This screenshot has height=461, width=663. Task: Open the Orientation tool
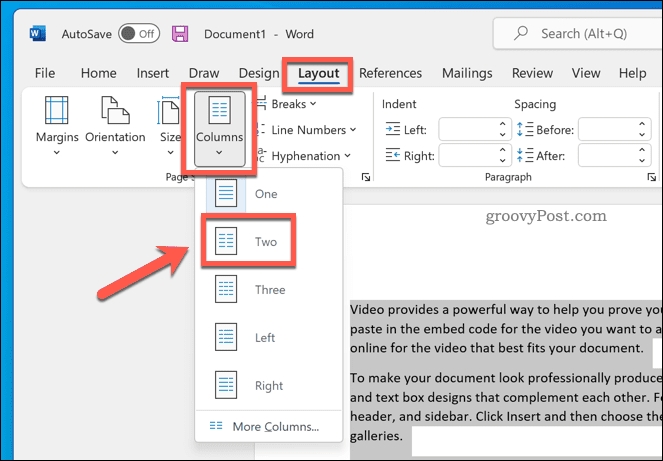pos(115,125)
